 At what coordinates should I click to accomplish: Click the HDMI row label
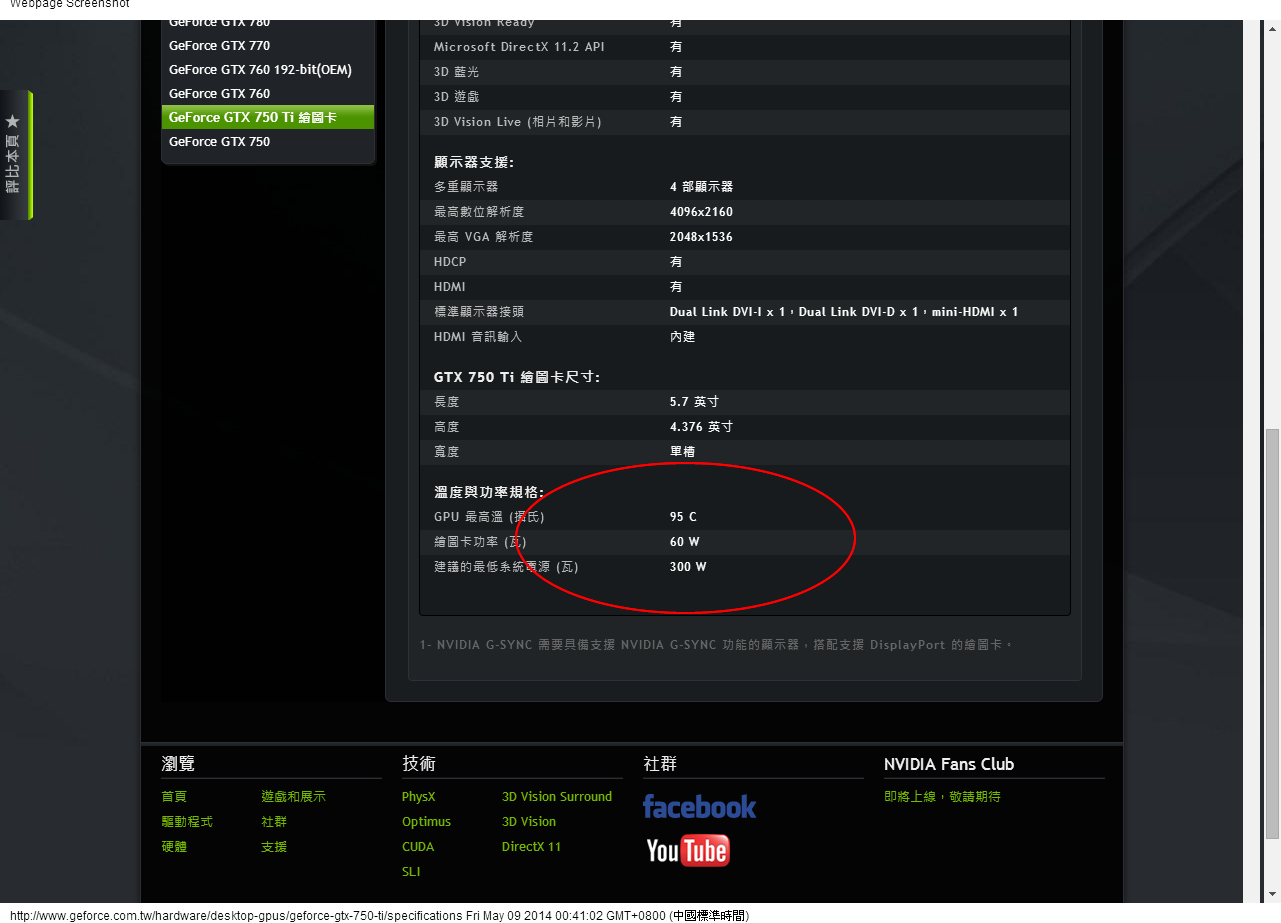pyautogui.click(x=450, y=287)
